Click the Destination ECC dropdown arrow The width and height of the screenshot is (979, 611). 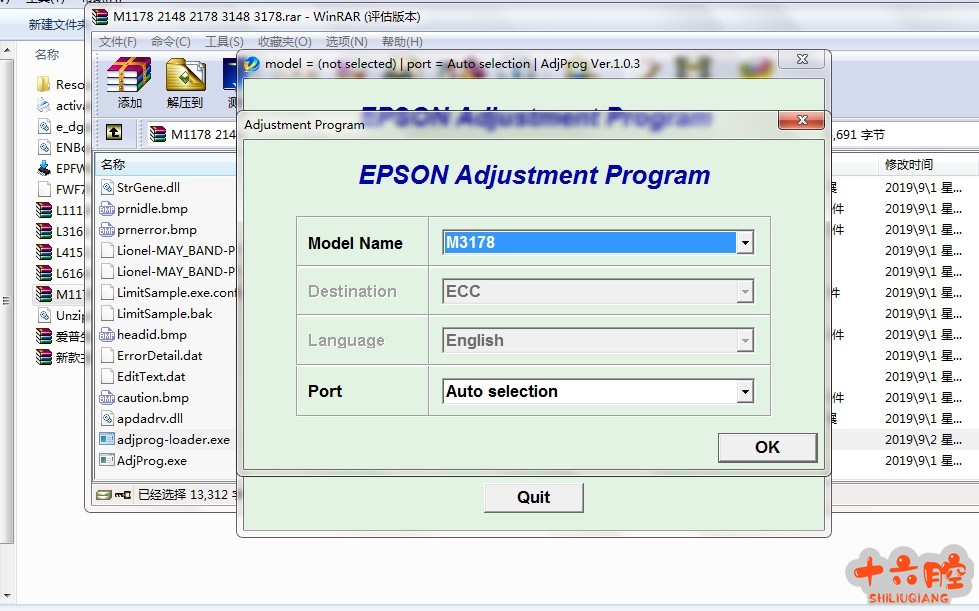tap(744, 292)
